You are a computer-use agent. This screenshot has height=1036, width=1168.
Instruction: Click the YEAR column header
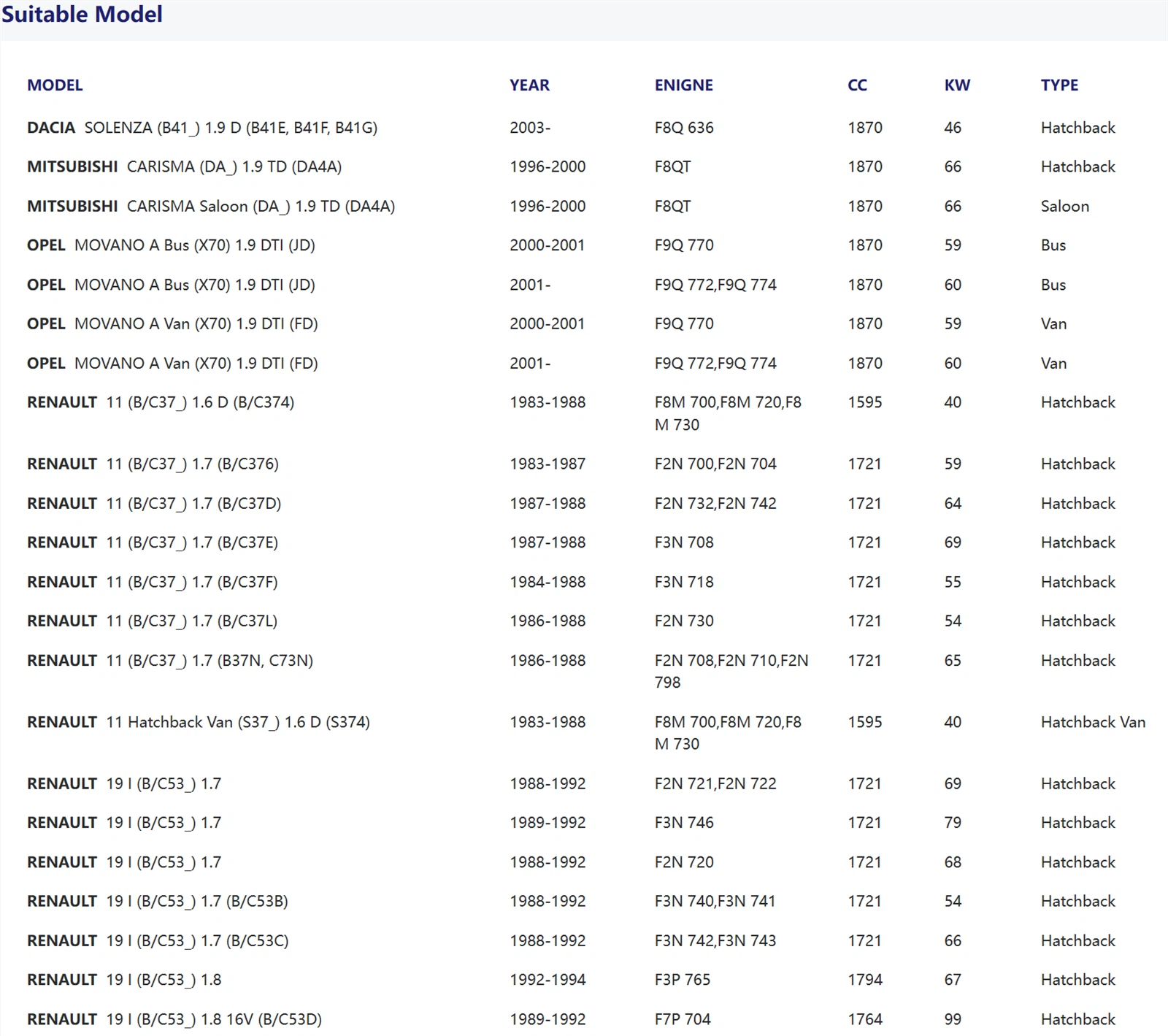[529, 85]
